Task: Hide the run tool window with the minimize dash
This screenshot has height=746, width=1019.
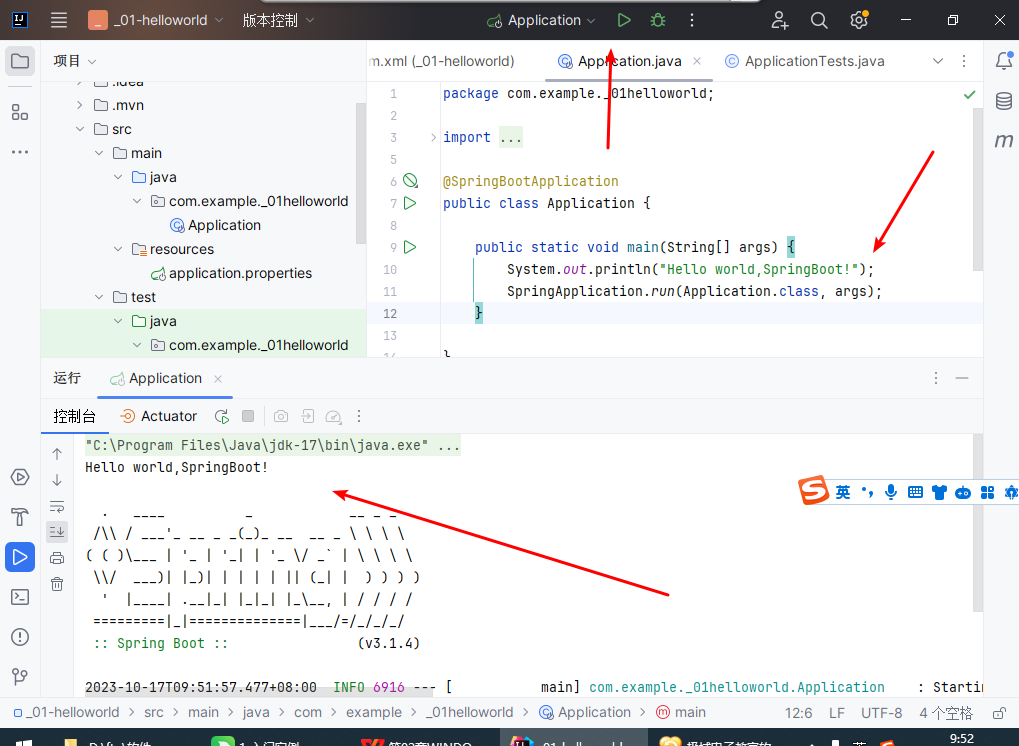Action: coord(962,378)
